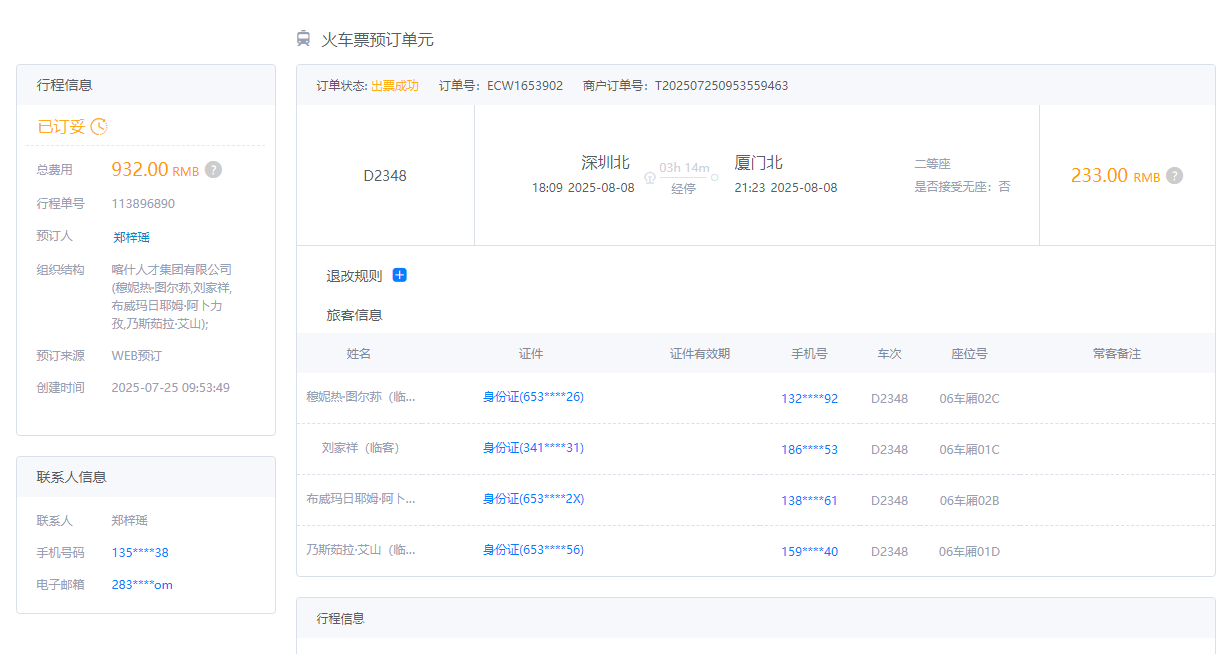Viewport: 1231px width, 654px height.
Task: Click the 出票成功 order status label
Action: tap(394, 86)
